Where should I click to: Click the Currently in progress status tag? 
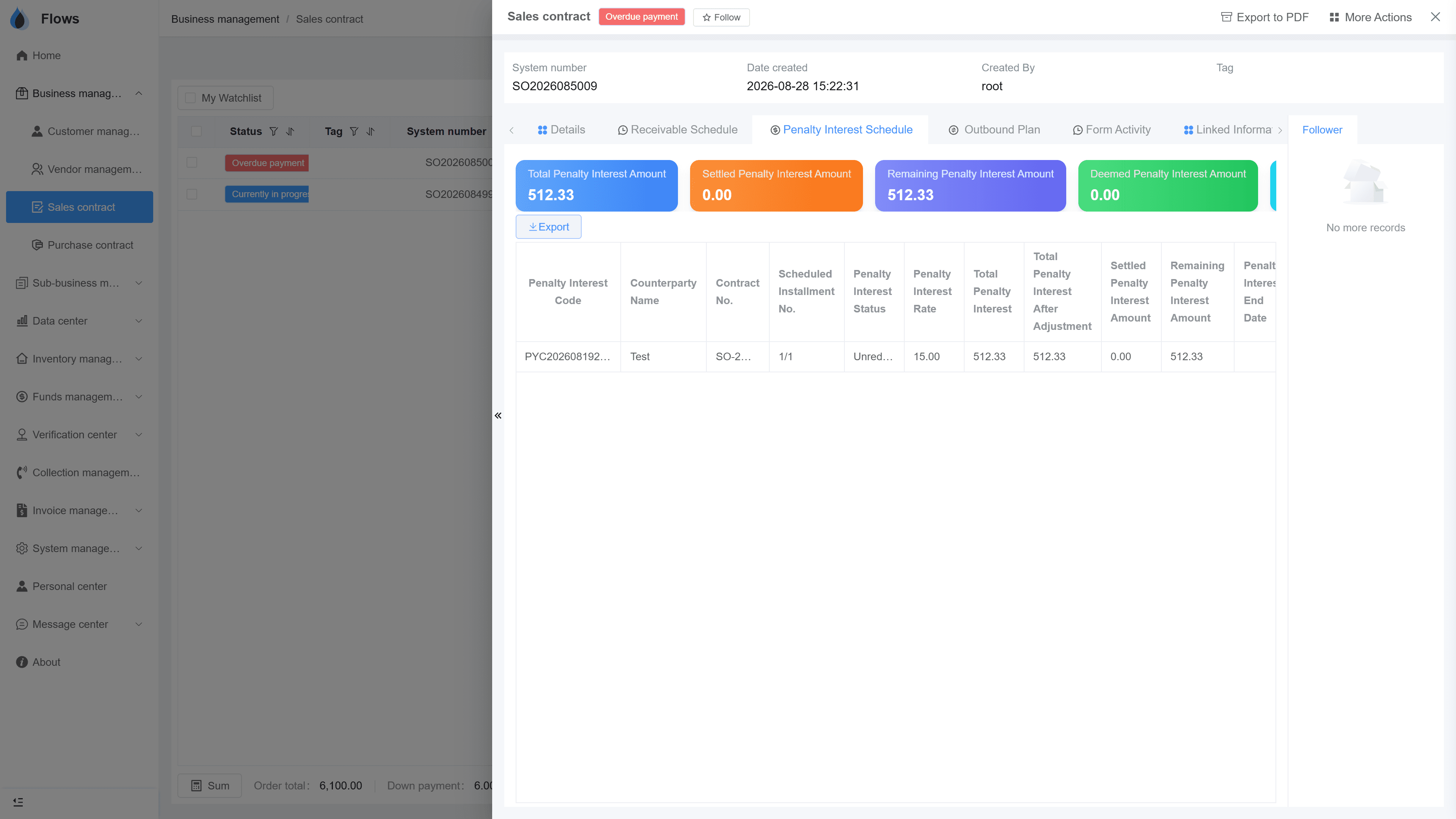(267, 194)
